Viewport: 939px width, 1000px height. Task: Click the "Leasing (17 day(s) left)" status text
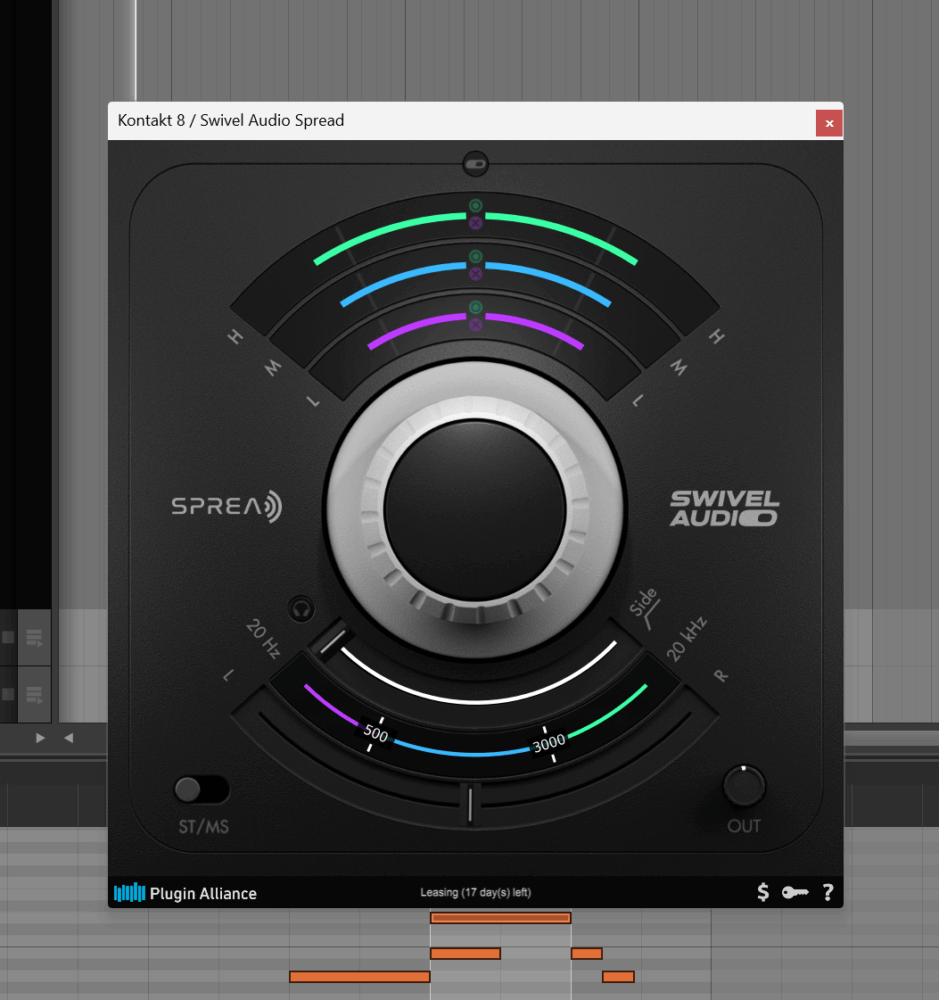[475, 892]
